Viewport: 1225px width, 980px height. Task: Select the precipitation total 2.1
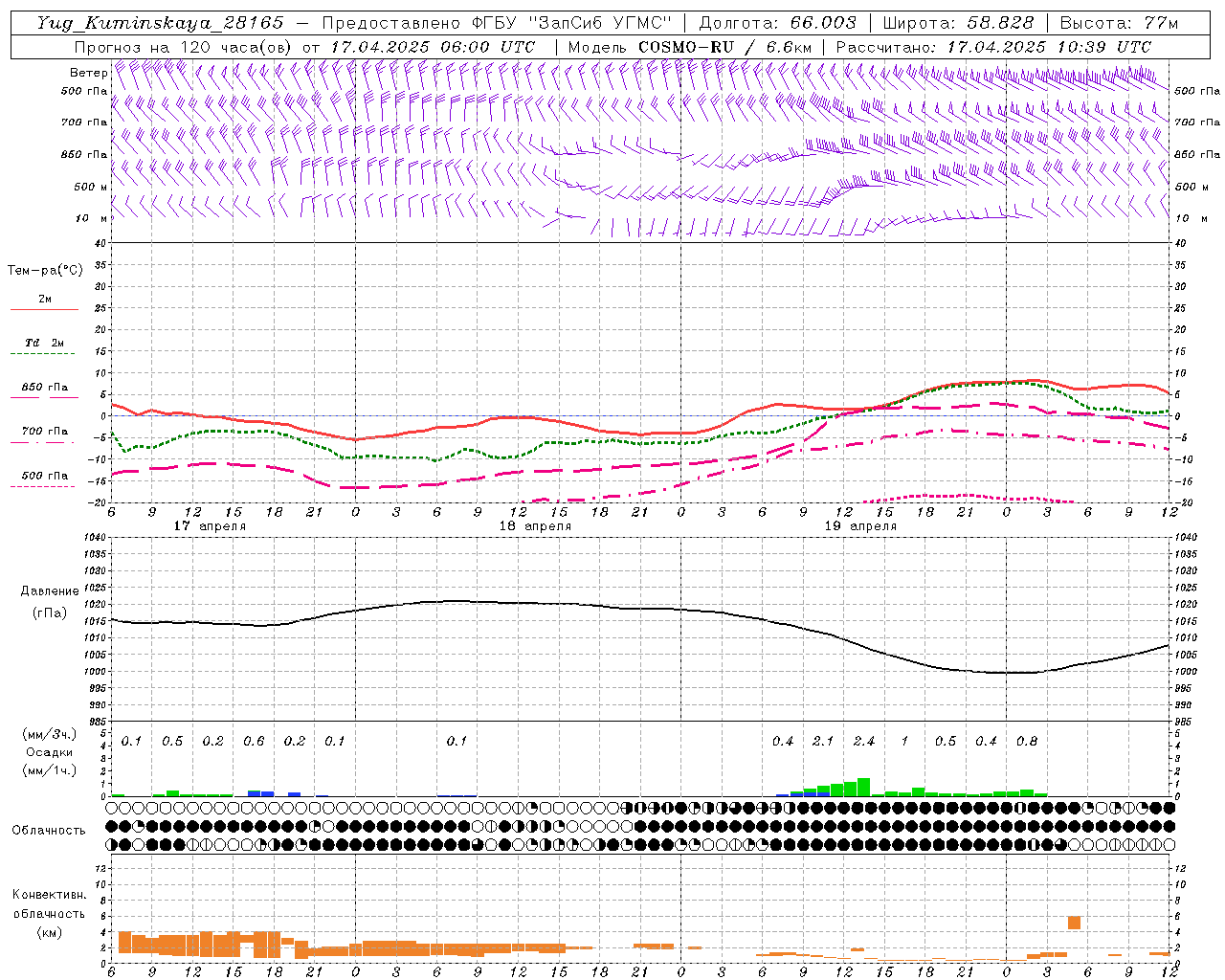point(823,742)
